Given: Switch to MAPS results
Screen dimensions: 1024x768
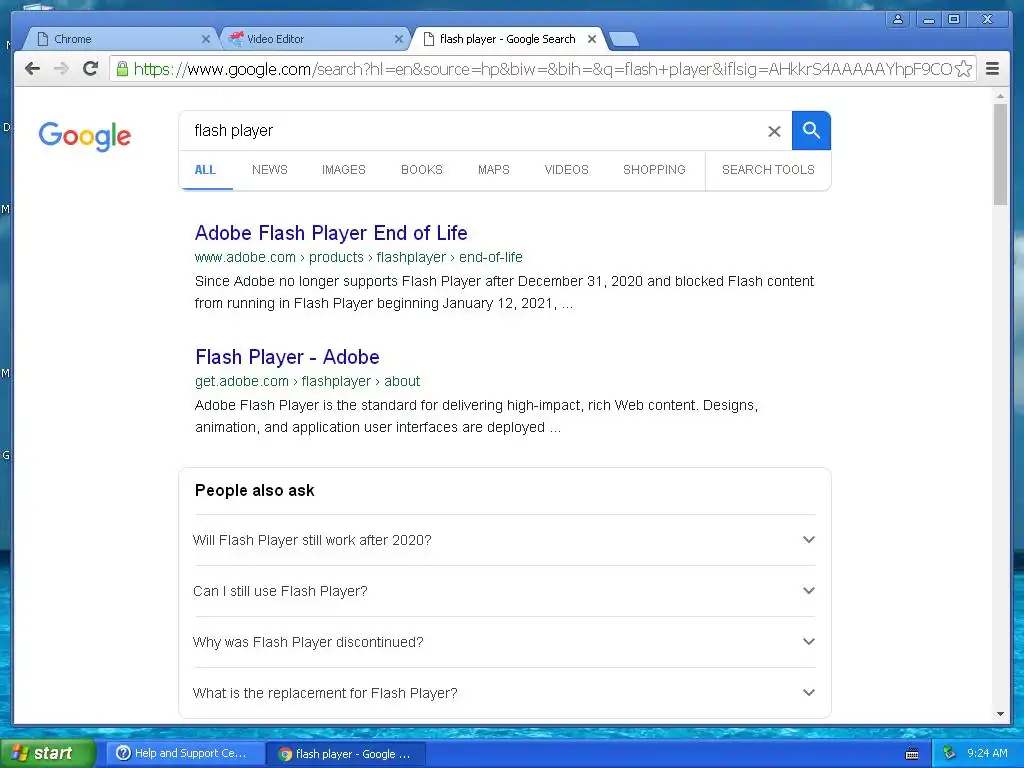Looking at the screenshot, I should coord(494,170).
